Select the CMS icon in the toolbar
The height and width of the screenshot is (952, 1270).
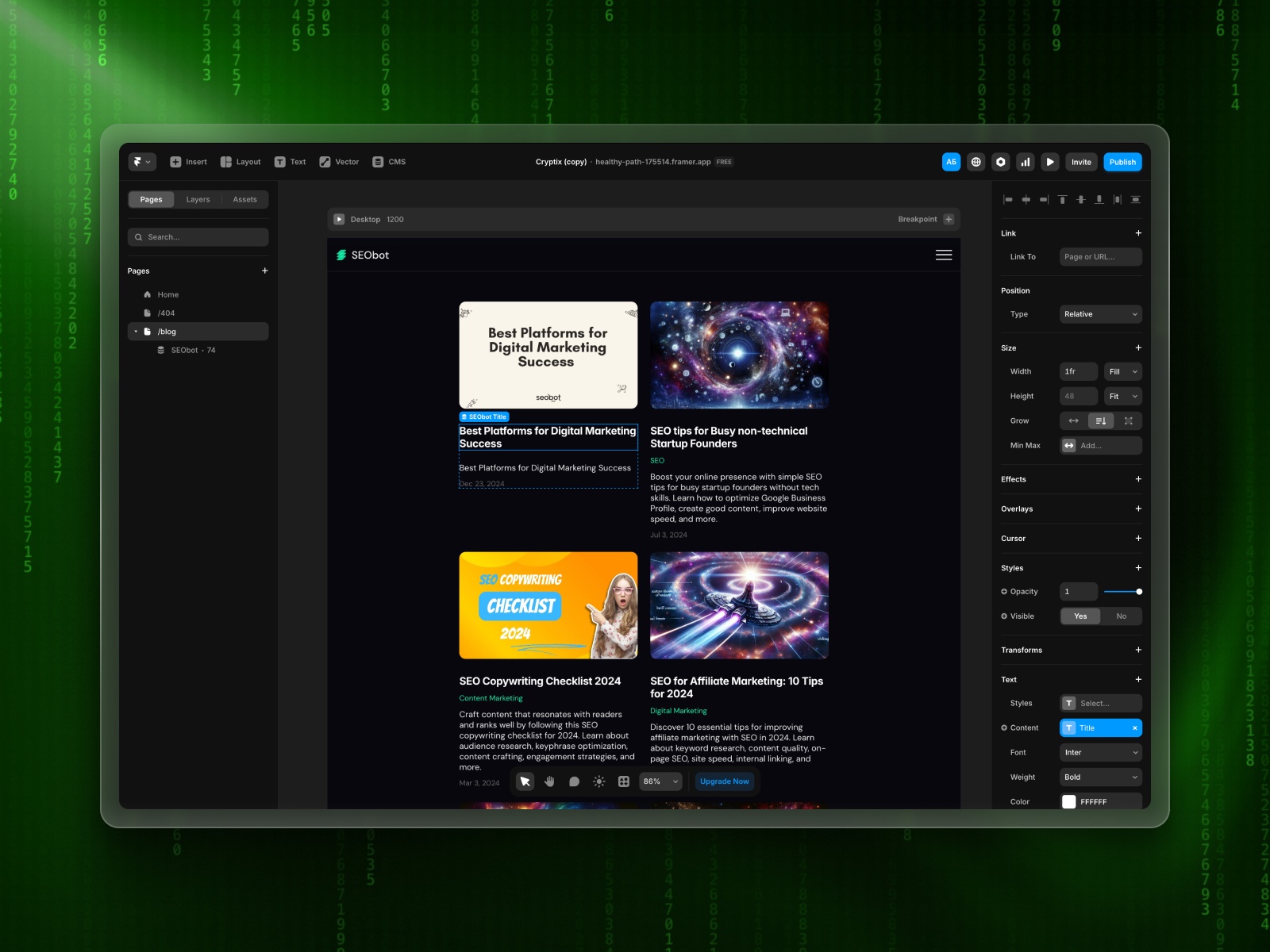click(379, 161)
